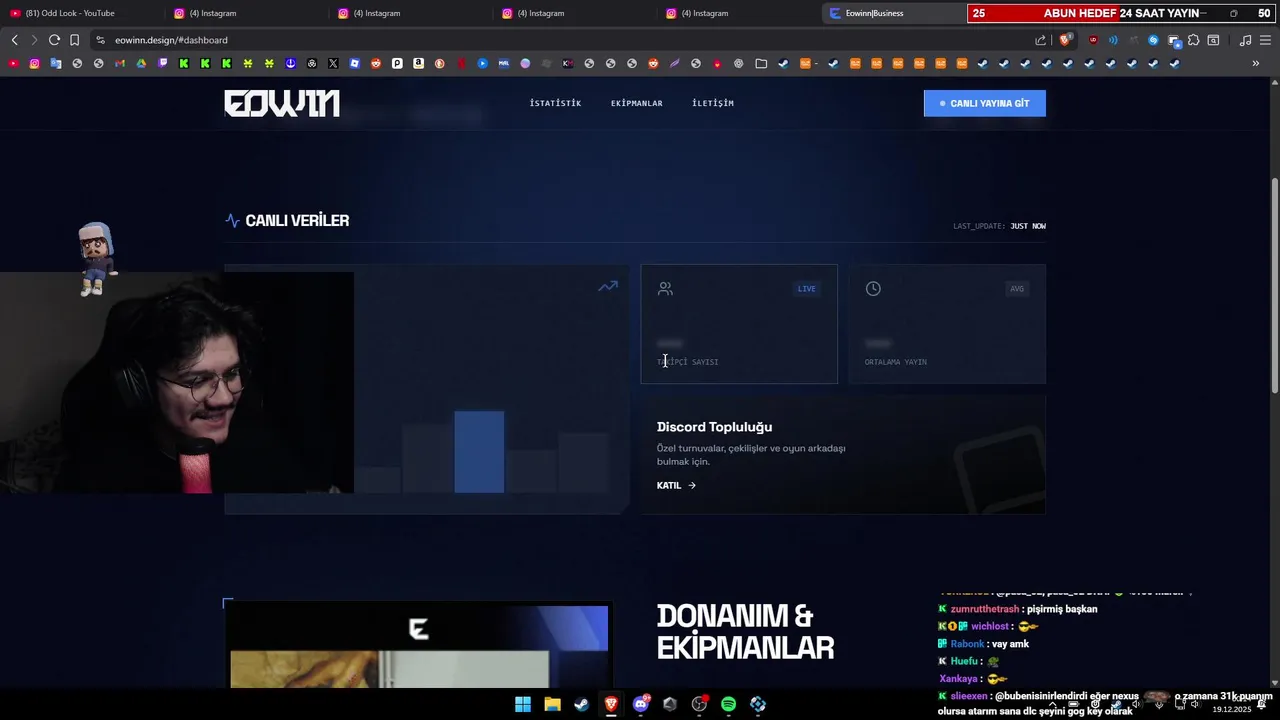Show hidden bookmarks with double chevron

(x=1256, y=63)
